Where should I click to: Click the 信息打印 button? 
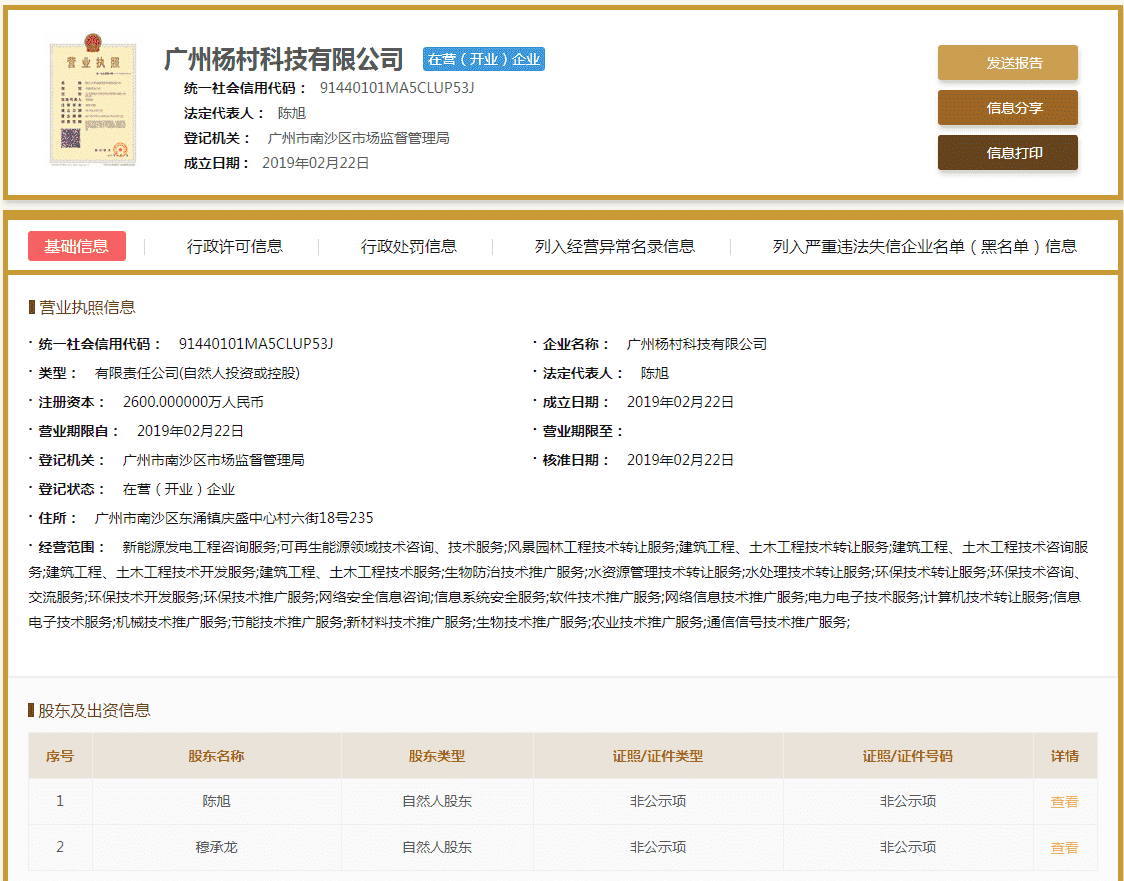(x=1007, y=153)
